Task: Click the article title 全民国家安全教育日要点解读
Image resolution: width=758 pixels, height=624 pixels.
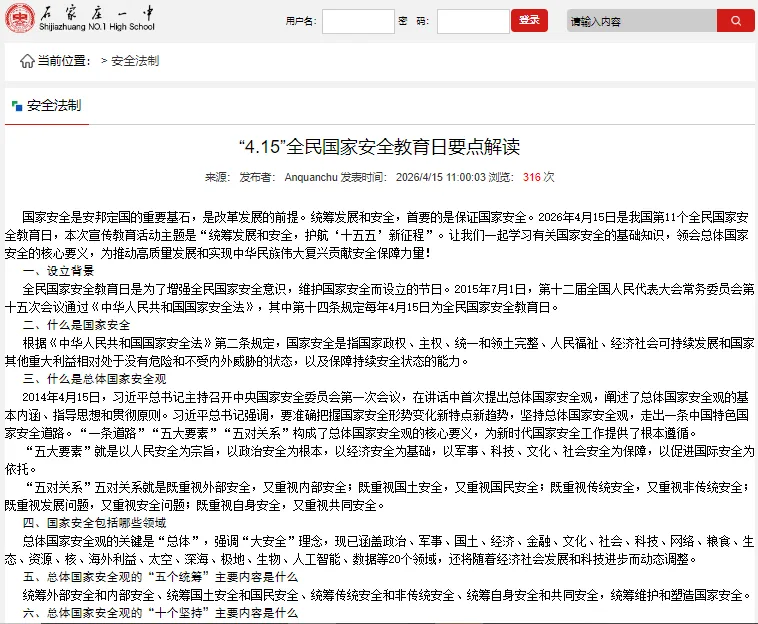Action: point(379,146)
